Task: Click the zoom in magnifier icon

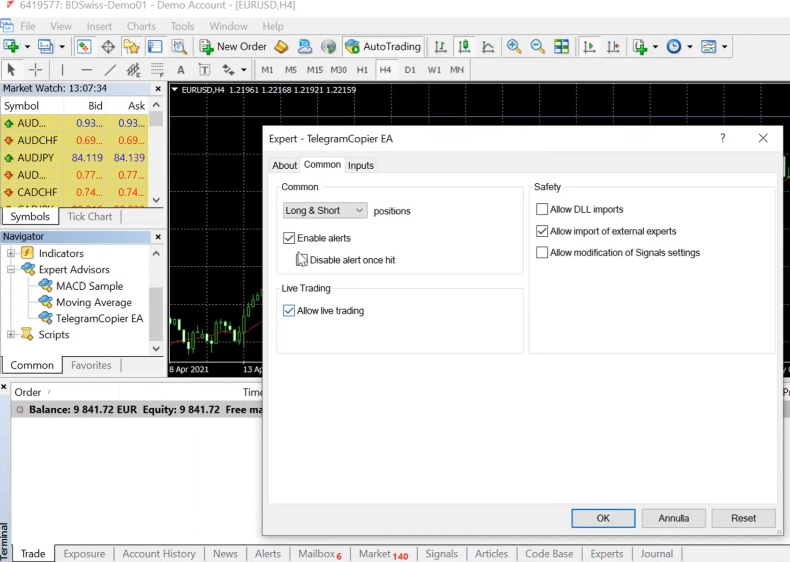Action: pos(514,46)
